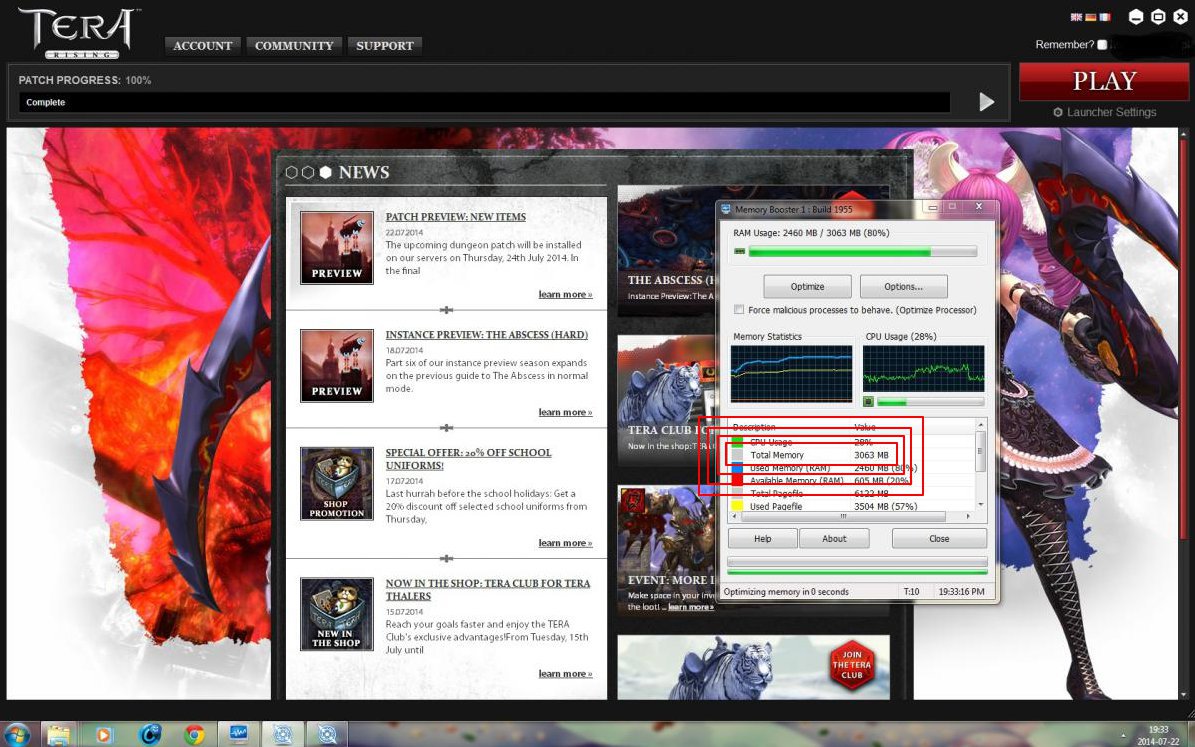Switch to second TERA launcher taskbar icon
The image size is (1195, 747).
[x=328, y=735]
